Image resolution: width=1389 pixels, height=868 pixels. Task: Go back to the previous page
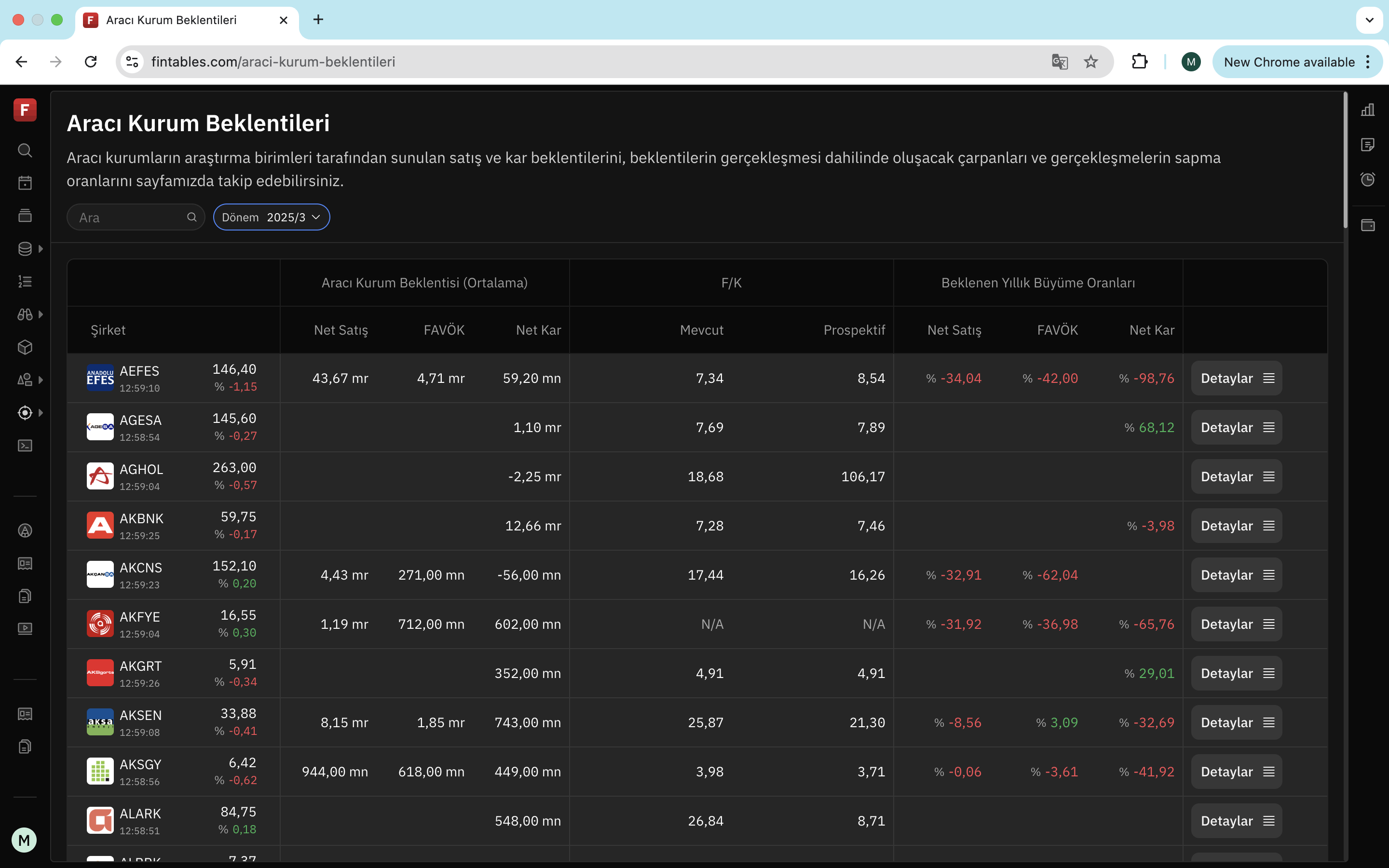coord(21,61)
